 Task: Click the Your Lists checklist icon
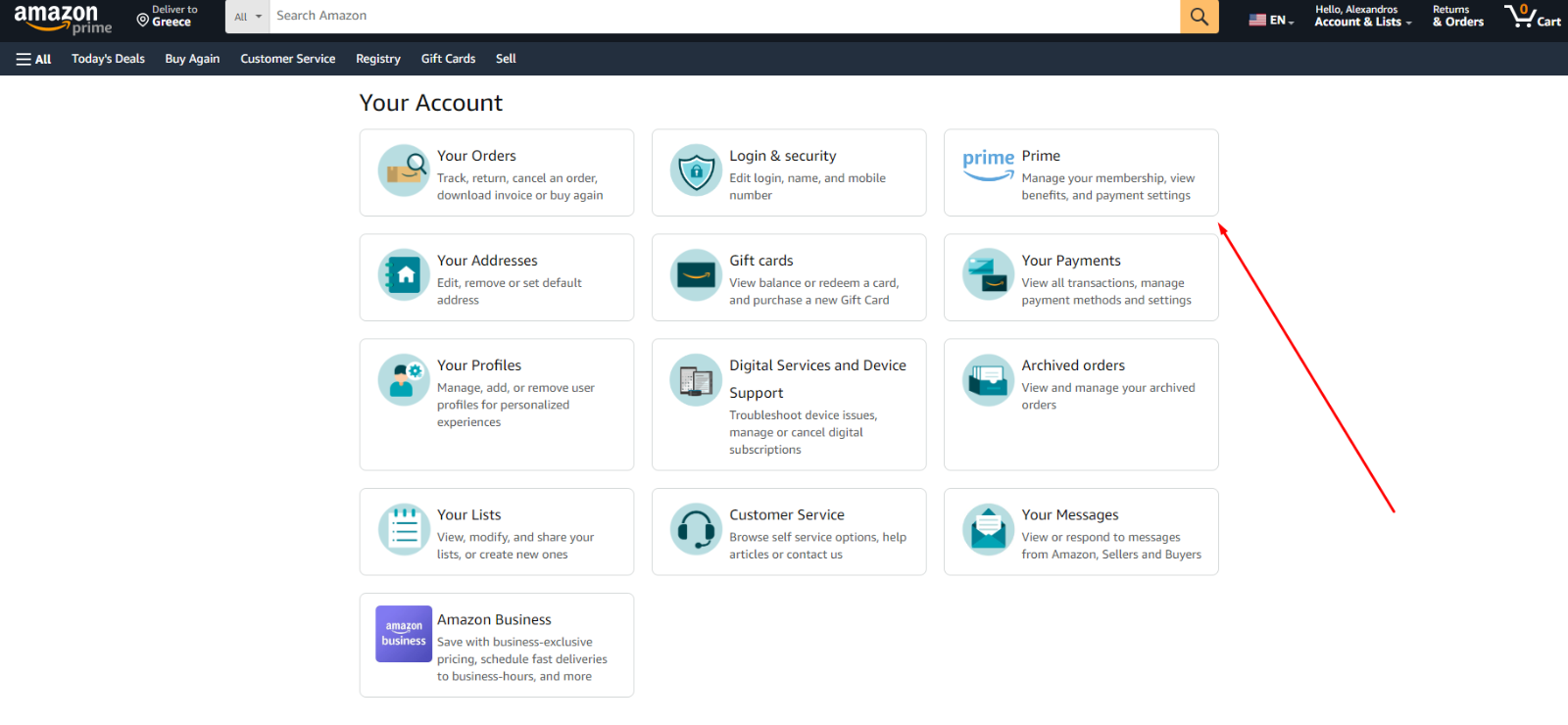(404, 530)
